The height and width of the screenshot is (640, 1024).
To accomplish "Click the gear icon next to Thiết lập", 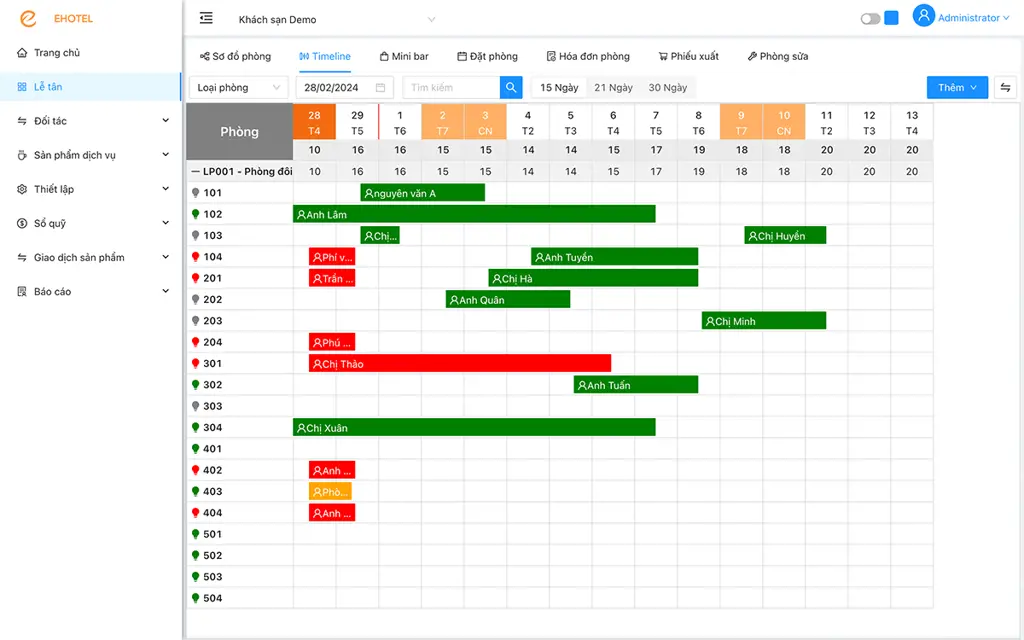I will point(22,189).
